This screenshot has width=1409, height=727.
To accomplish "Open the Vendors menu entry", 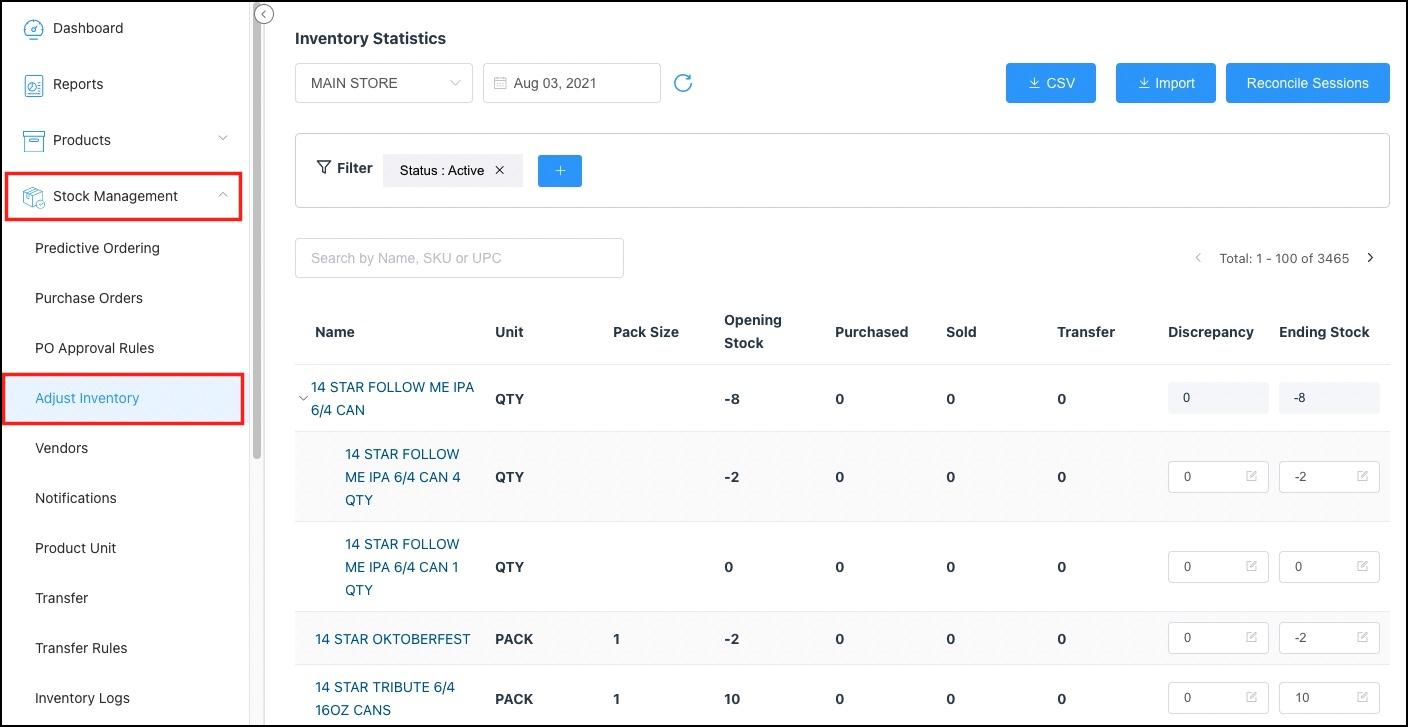I will 61,448.
